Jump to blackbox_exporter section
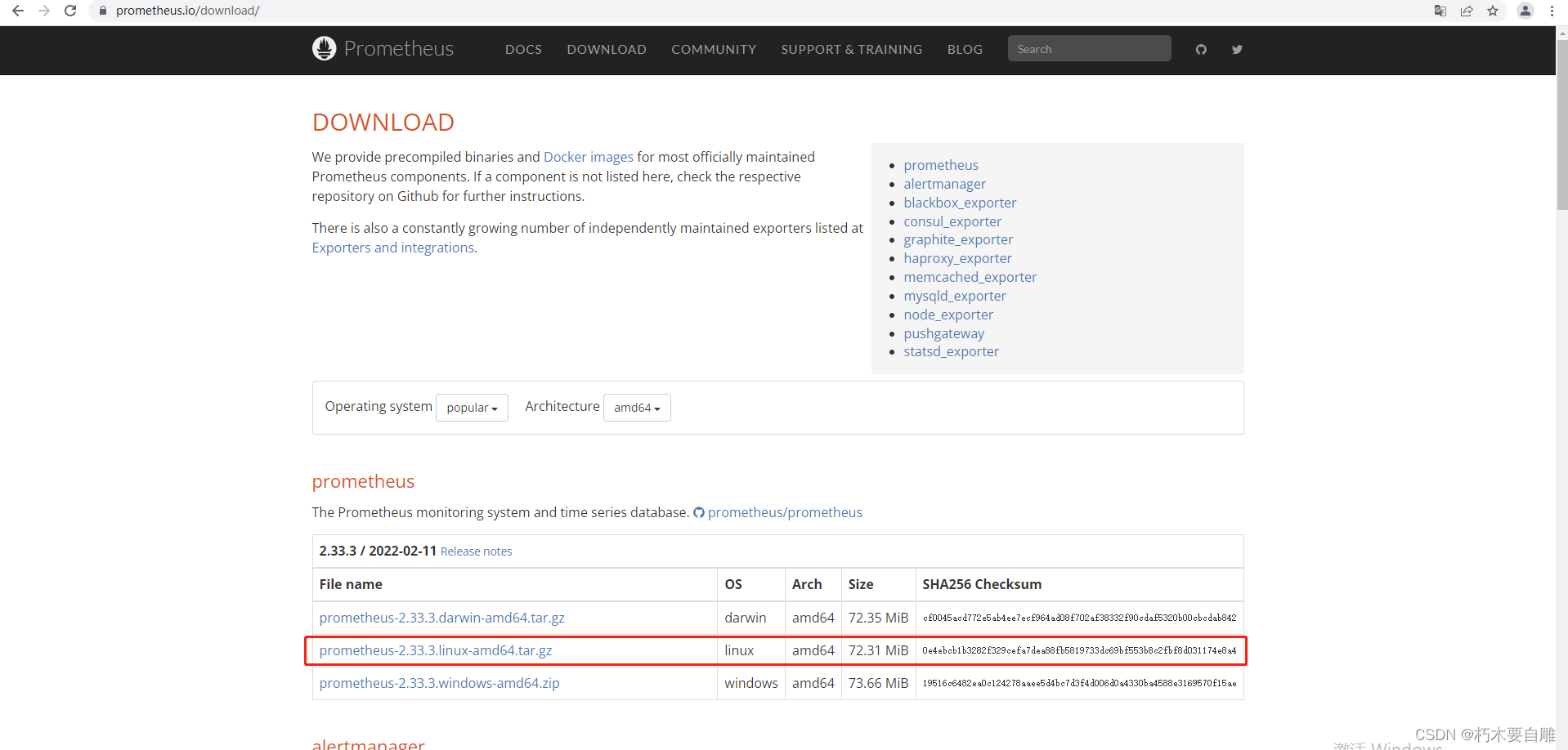 [x=960, y=203]
